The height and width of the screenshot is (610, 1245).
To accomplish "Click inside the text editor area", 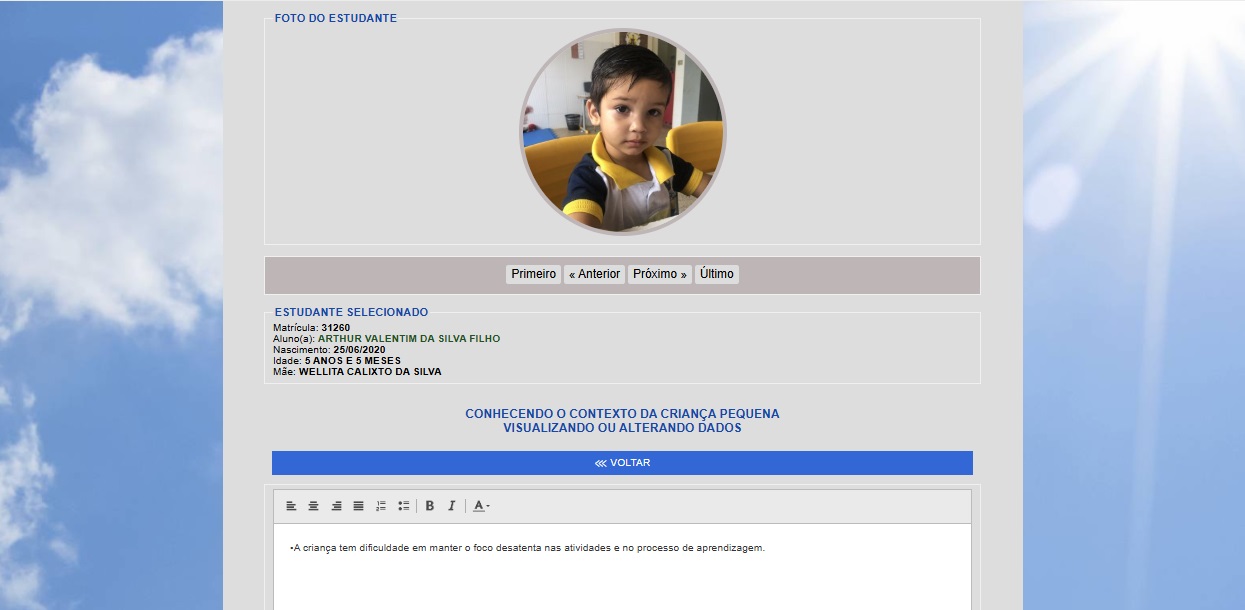I will (622, 575).
